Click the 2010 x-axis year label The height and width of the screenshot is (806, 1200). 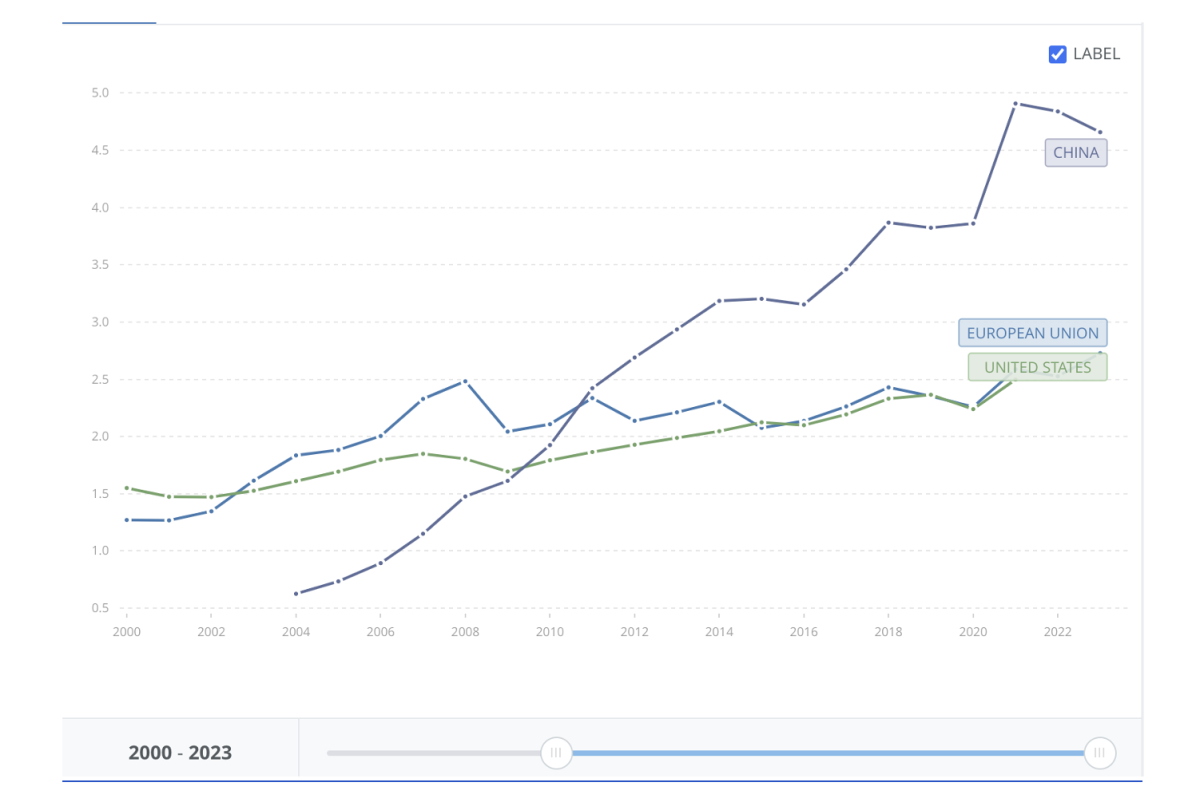pyautogui.click(x=550, y=632)
